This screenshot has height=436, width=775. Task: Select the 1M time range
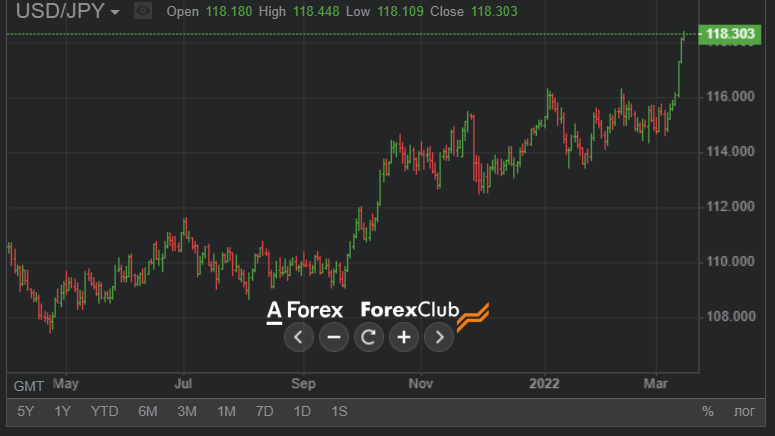click(x=226, y=411)
